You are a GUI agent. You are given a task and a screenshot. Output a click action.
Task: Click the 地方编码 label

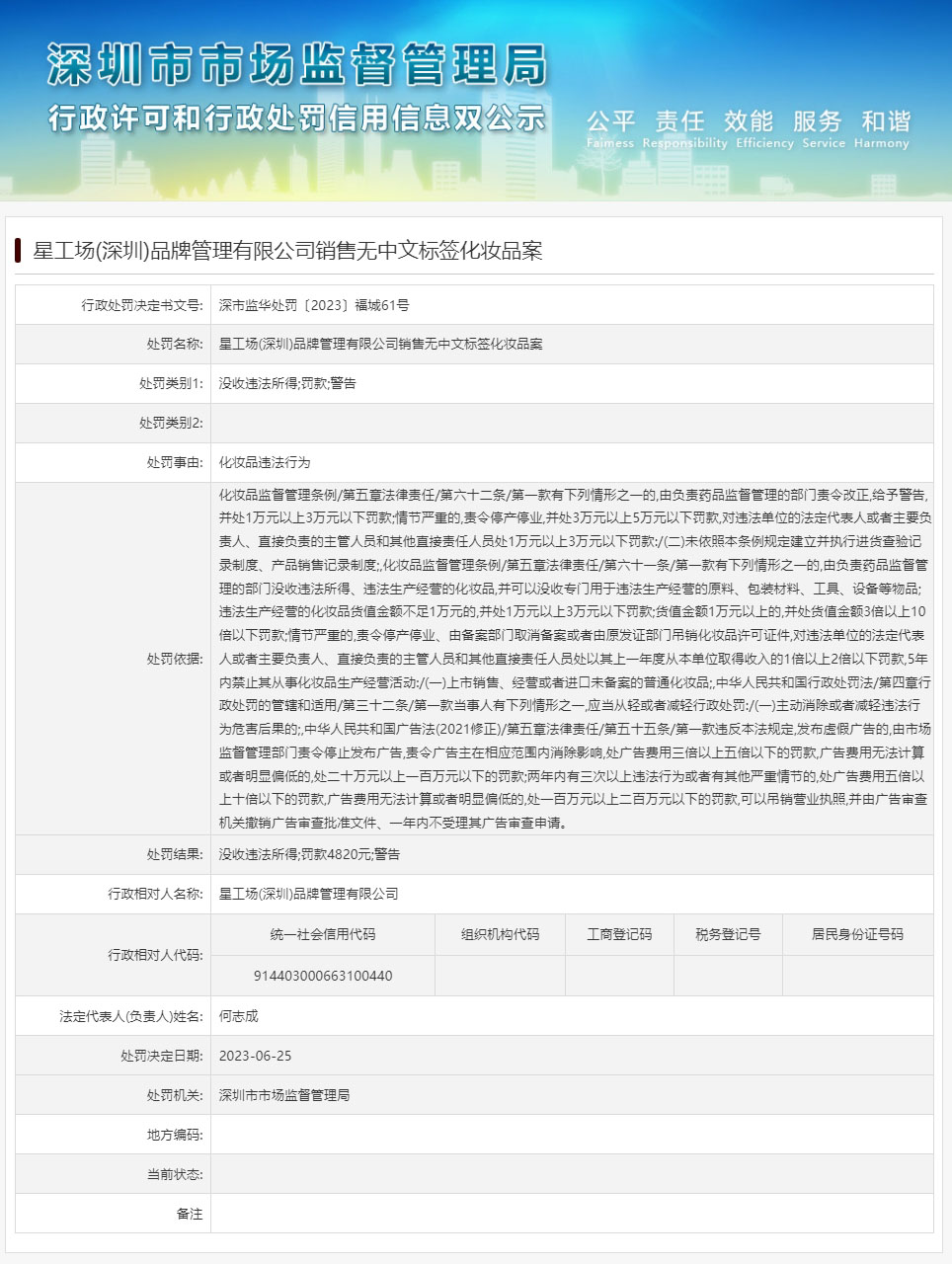click(x=174, y=1135)
